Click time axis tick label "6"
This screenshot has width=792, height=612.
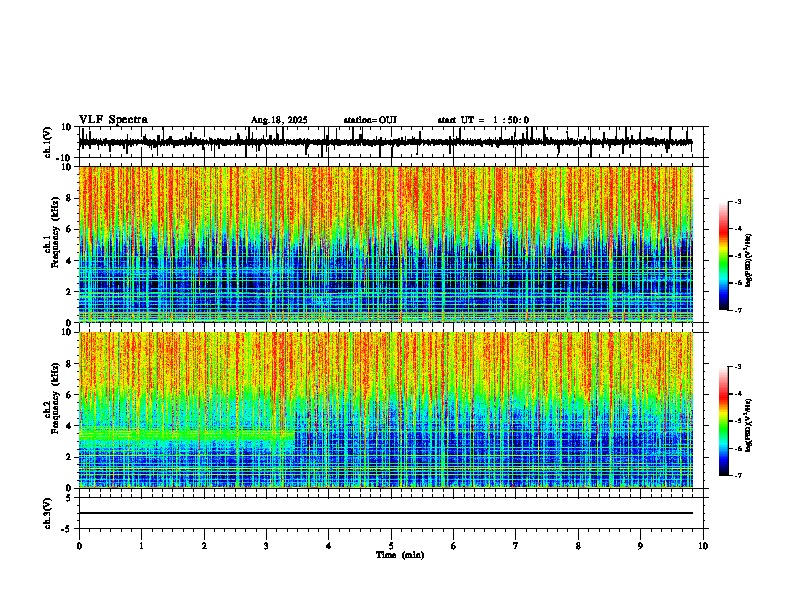pos(453,546)
